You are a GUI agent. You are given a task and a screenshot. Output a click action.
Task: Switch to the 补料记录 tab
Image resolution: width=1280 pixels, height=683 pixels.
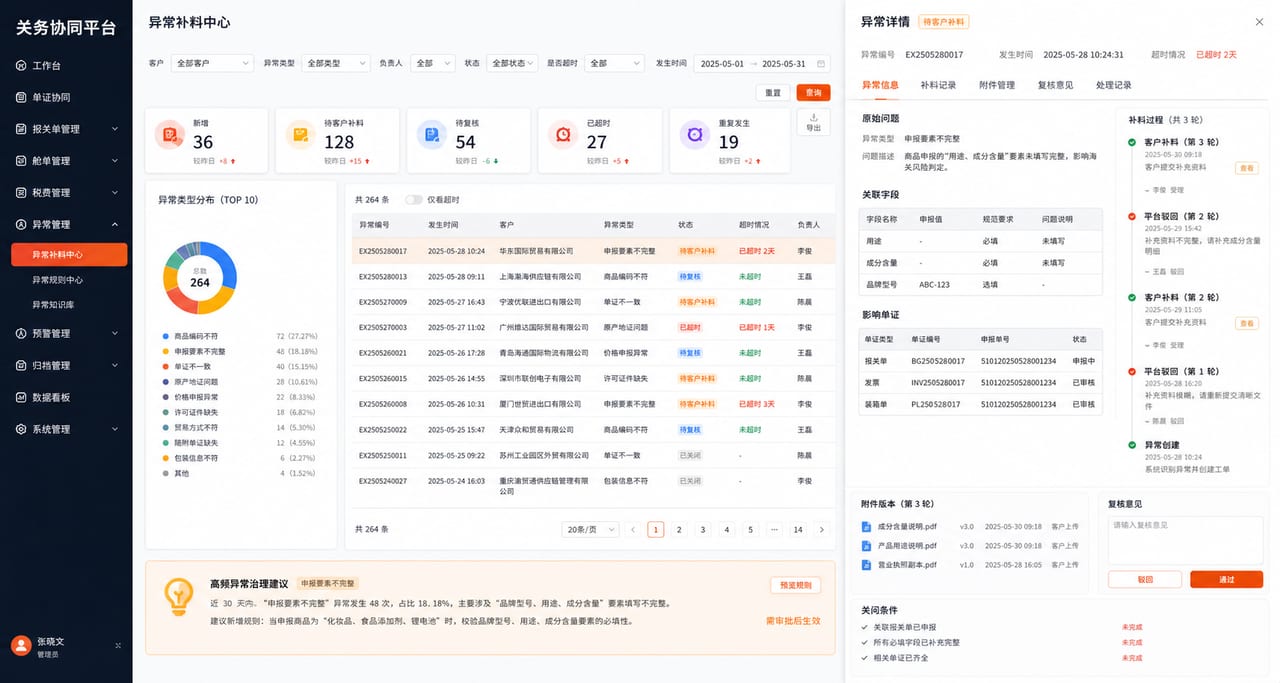(938, 85)
